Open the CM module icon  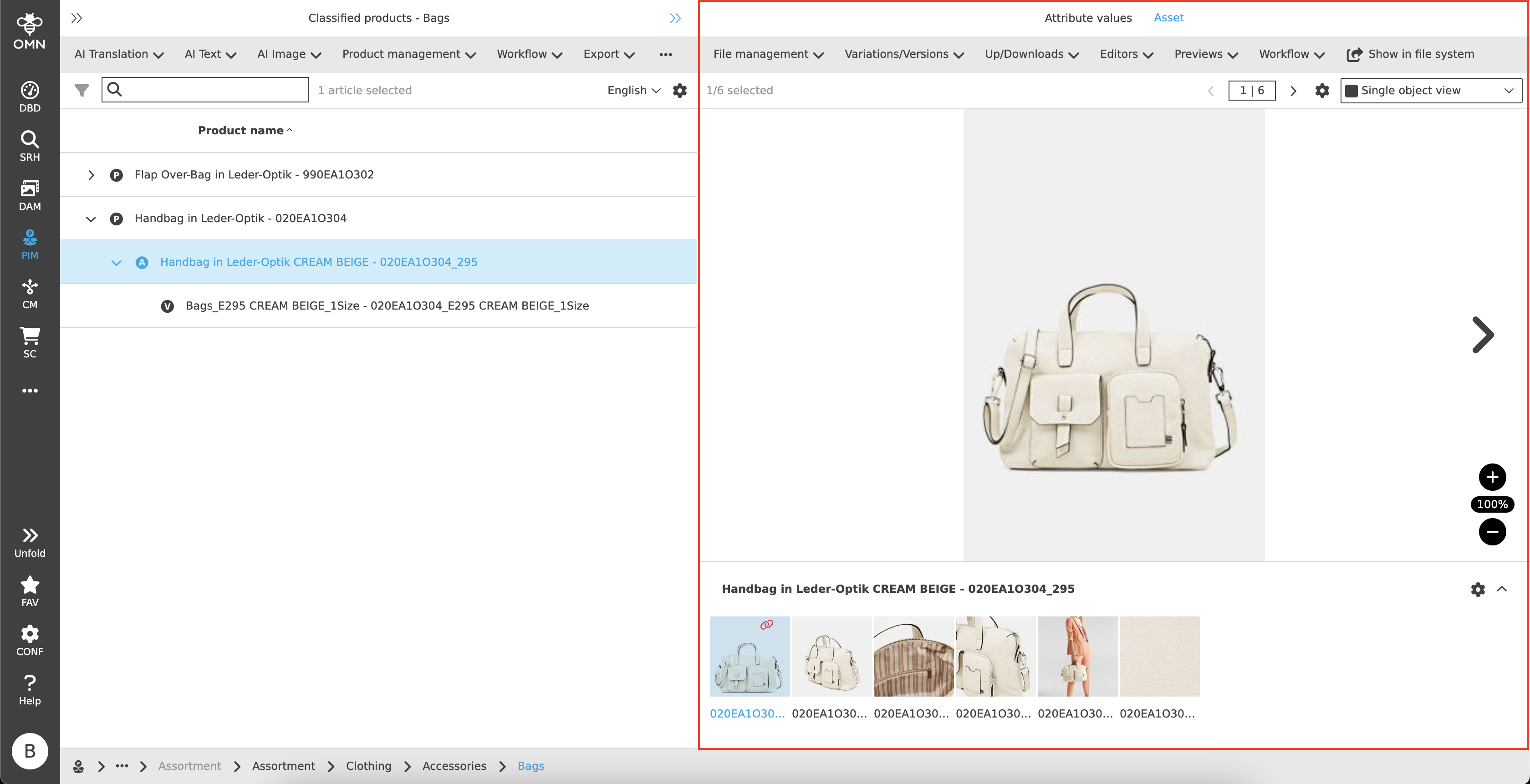(30, 294)
